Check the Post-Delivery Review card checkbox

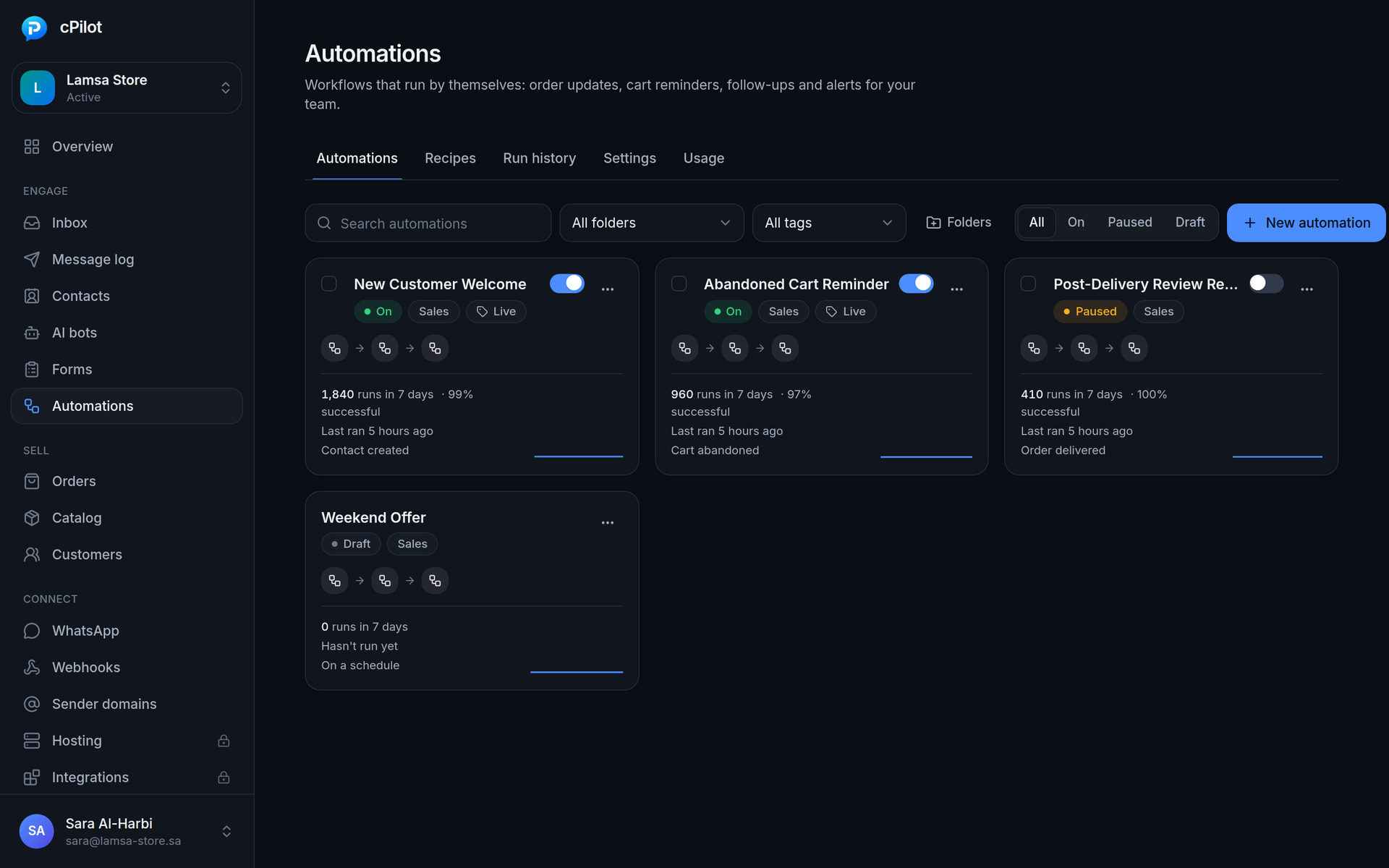1028,284
